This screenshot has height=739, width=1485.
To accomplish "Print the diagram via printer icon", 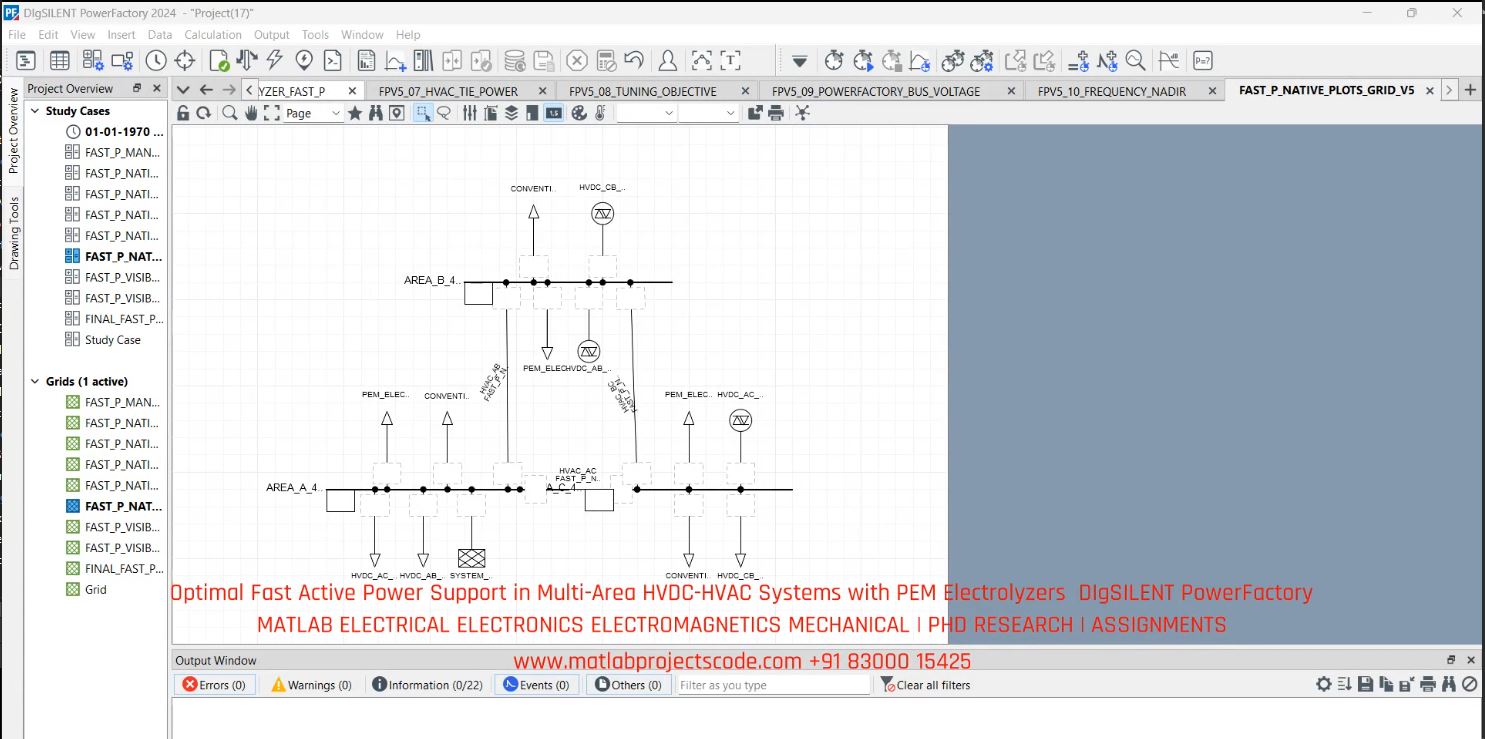I will point(775,113).
